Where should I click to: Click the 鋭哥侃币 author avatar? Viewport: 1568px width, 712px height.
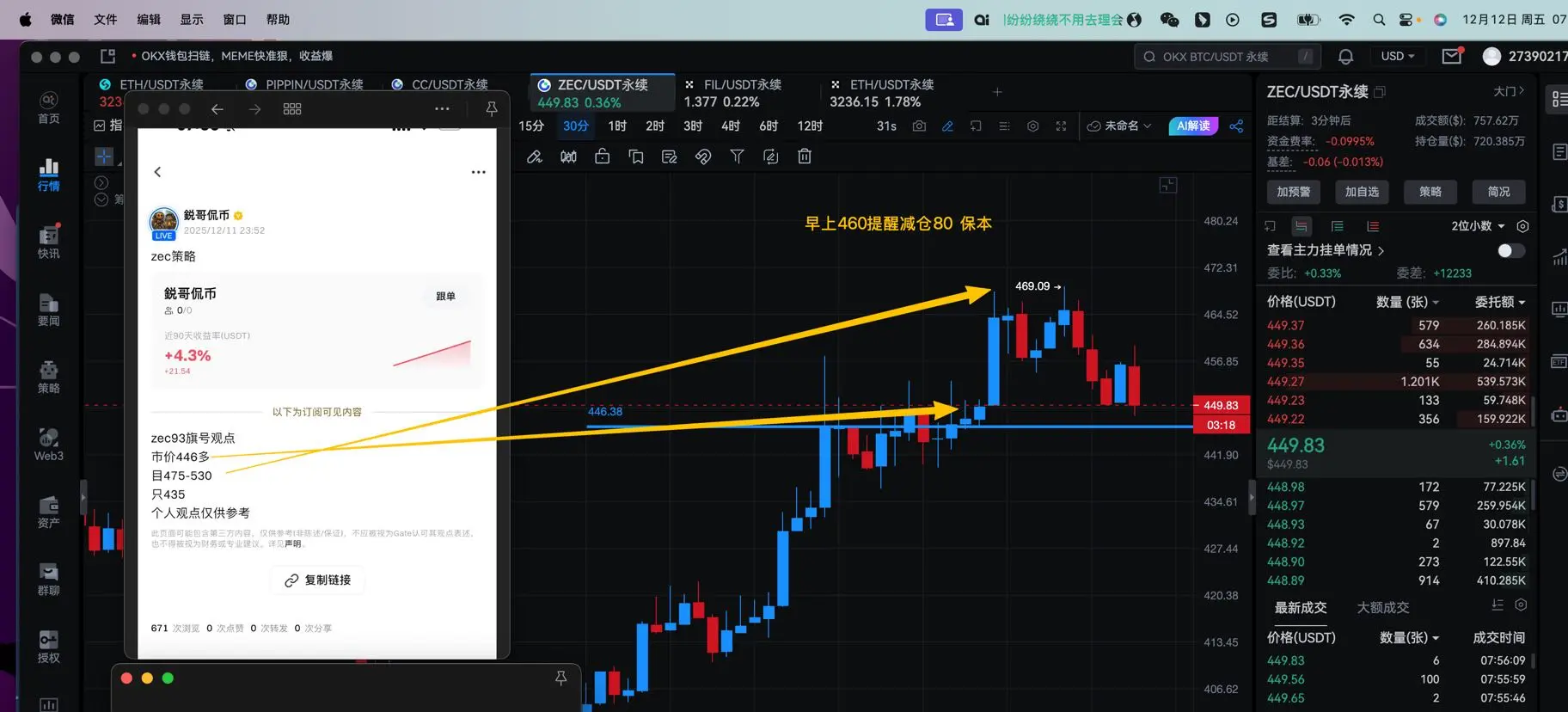click(x=163, y=222)
